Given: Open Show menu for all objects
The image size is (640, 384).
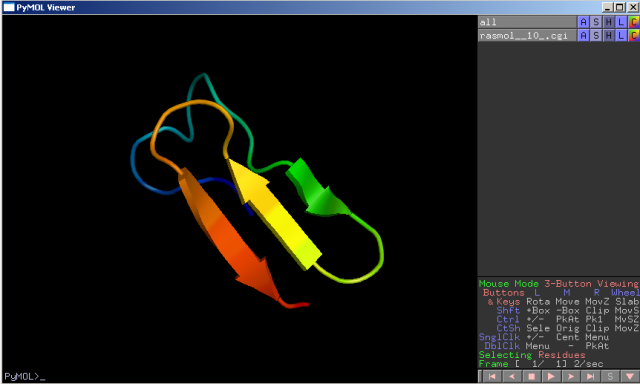Looking at the screenshot, I should (596, 22).
